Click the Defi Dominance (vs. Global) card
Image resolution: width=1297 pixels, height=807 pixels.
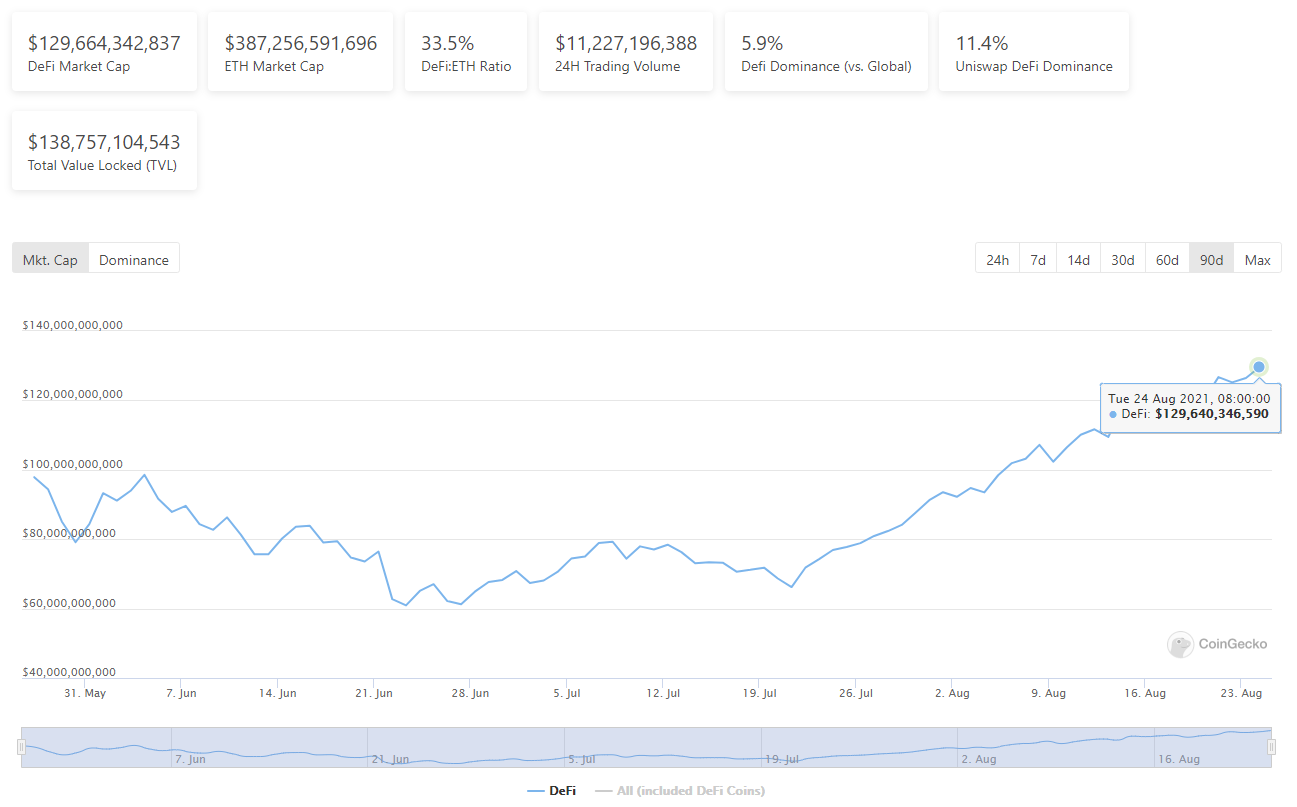tap(826, 52)
